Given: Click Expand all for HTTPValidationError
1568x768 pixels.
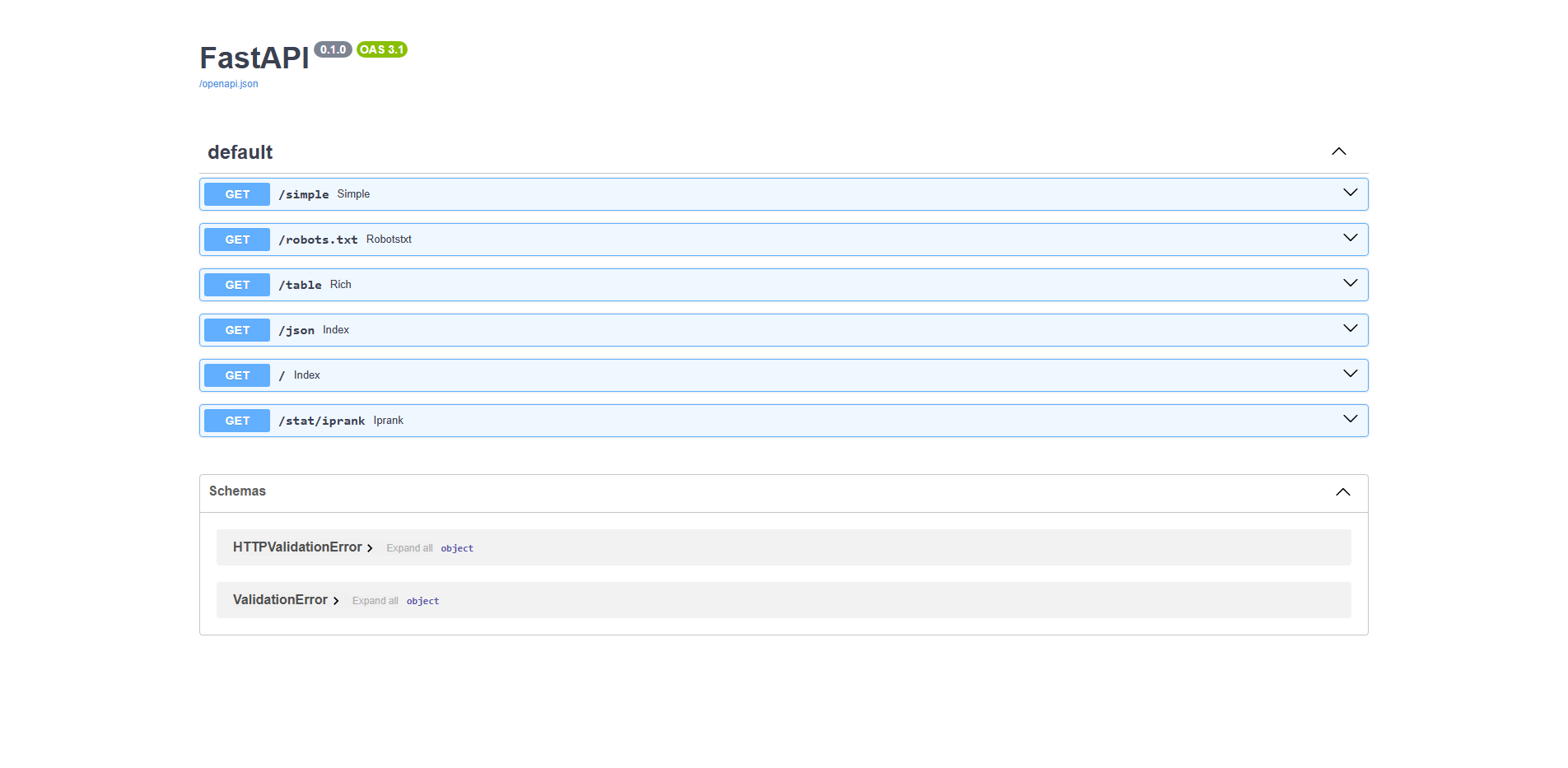Looking at the screenshot, I should click(x=409, y=547).
